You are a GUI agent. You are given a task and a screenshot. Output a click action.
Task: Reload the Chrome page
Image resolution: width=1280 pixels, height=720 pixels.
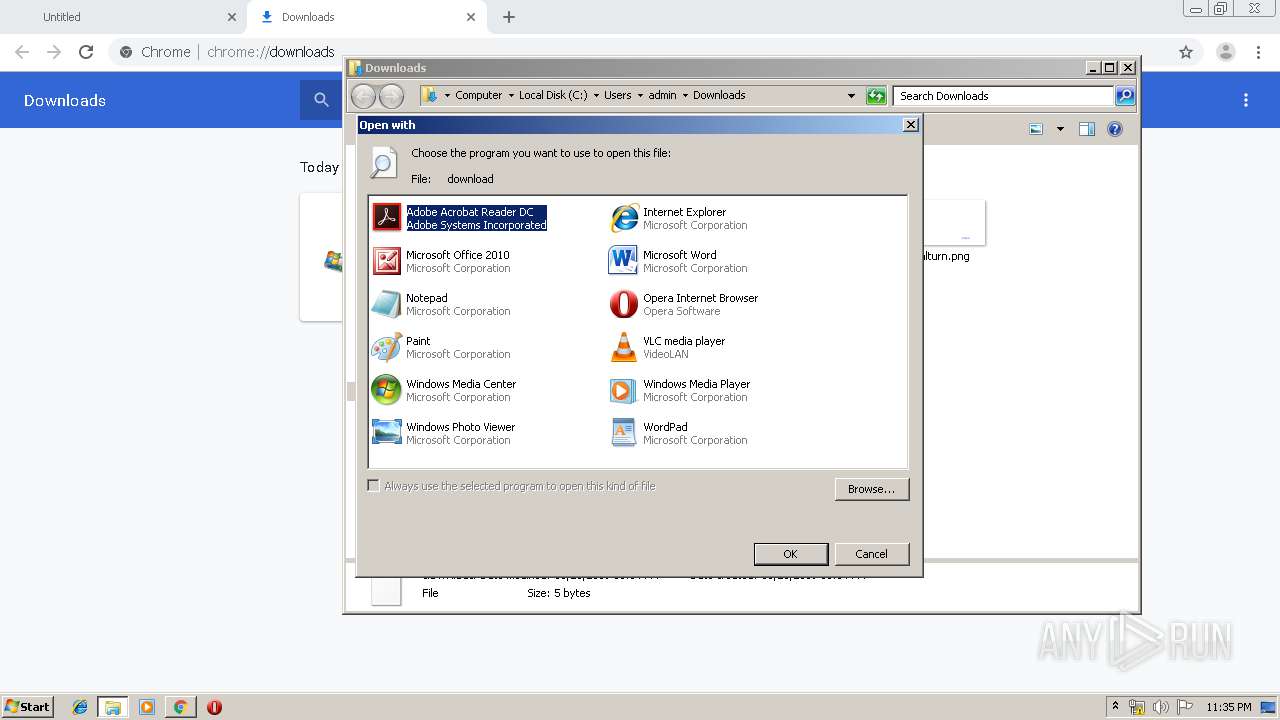click(86, 52)
